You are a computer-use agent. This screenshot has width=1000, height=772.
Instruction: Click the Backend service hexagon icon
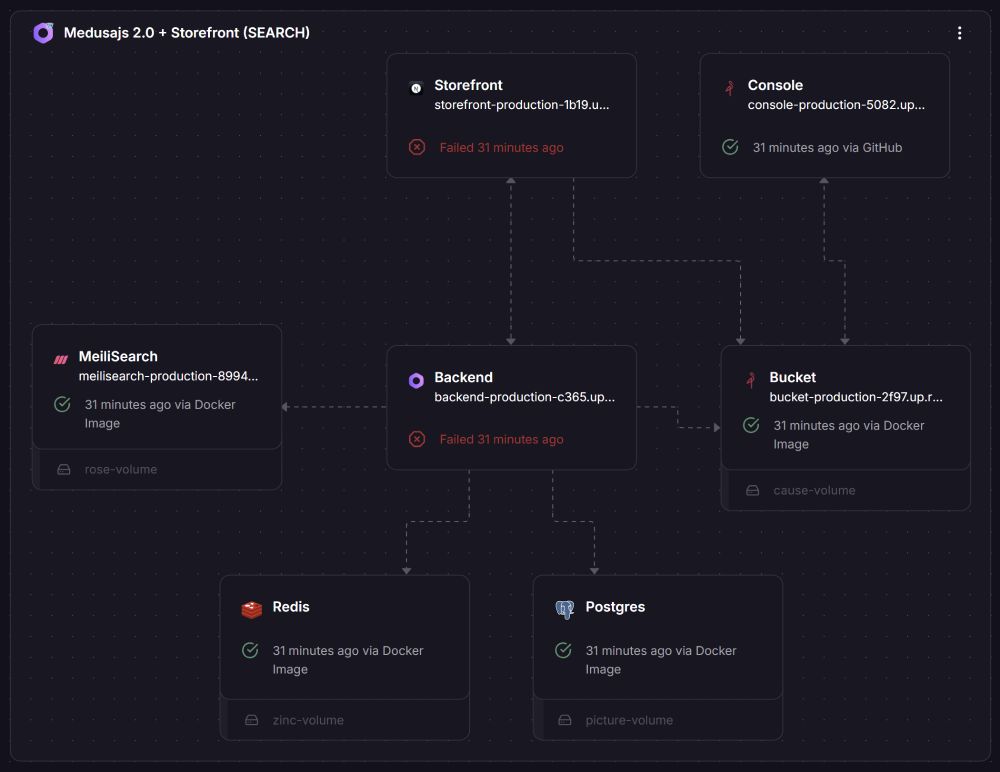(416, 381)
